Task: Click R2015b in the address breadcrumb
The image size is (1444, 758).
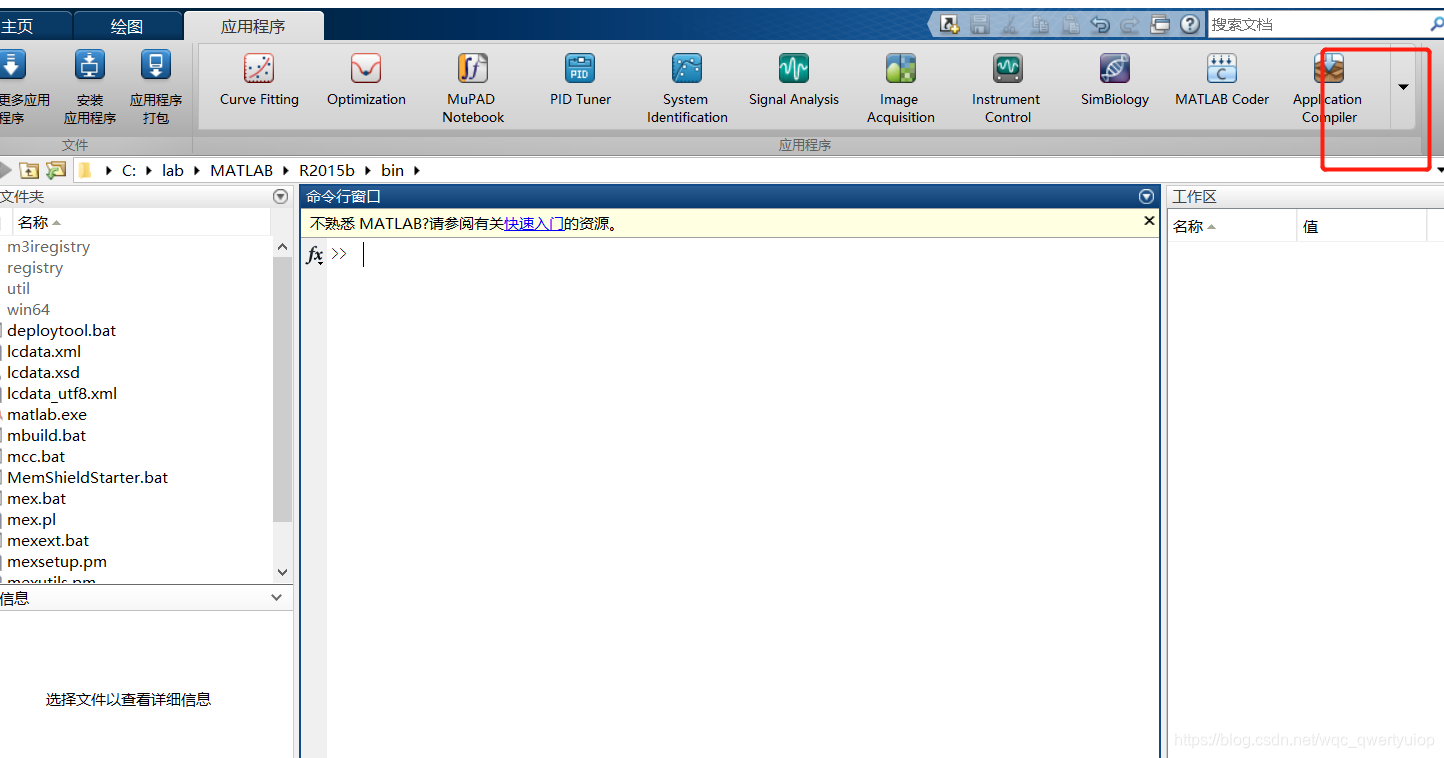Action: pos(327,171)
